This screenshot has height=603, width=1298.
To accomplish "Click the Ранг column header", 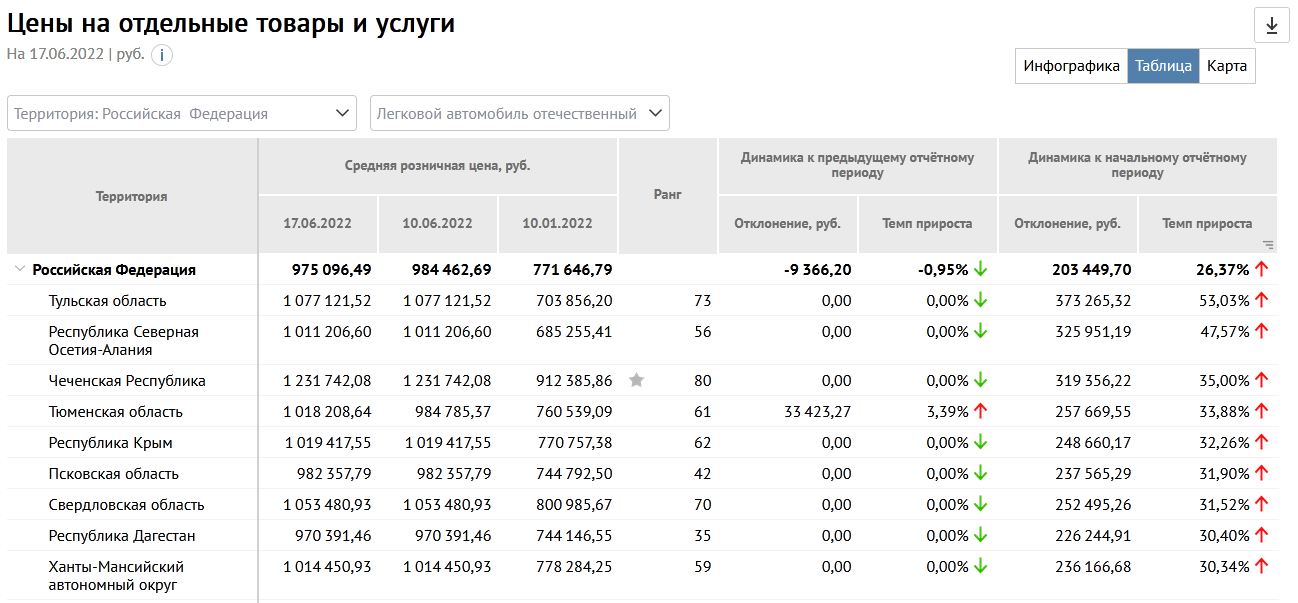I will (667, 196).
